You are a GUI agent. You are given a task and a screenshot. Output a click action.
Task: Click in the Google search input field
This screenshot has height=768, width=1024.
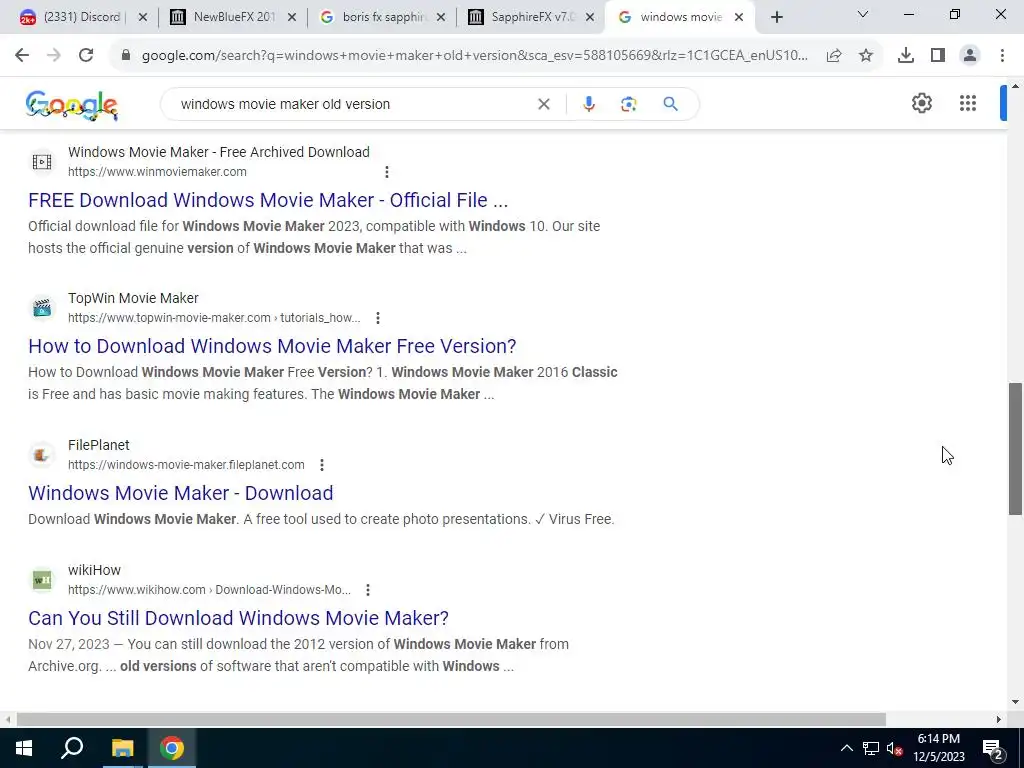(353, 104)
